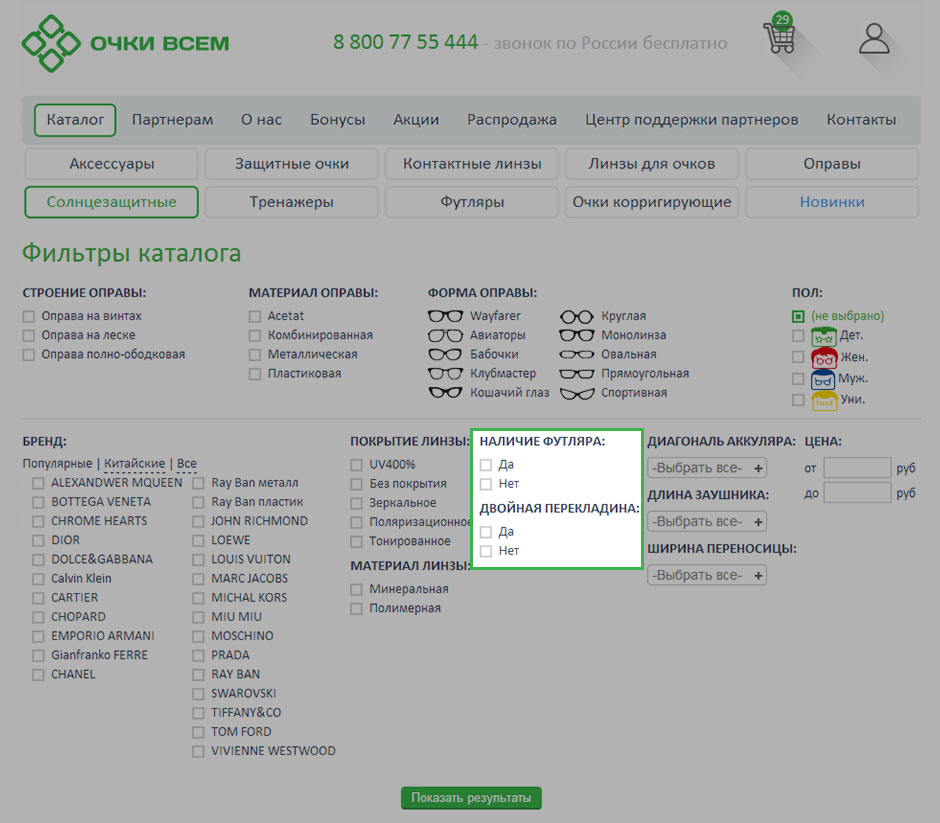The width and height of the screenshot is (940, 823).
Task: Open the shopping cart icon
Action: (x=779, y=38)
